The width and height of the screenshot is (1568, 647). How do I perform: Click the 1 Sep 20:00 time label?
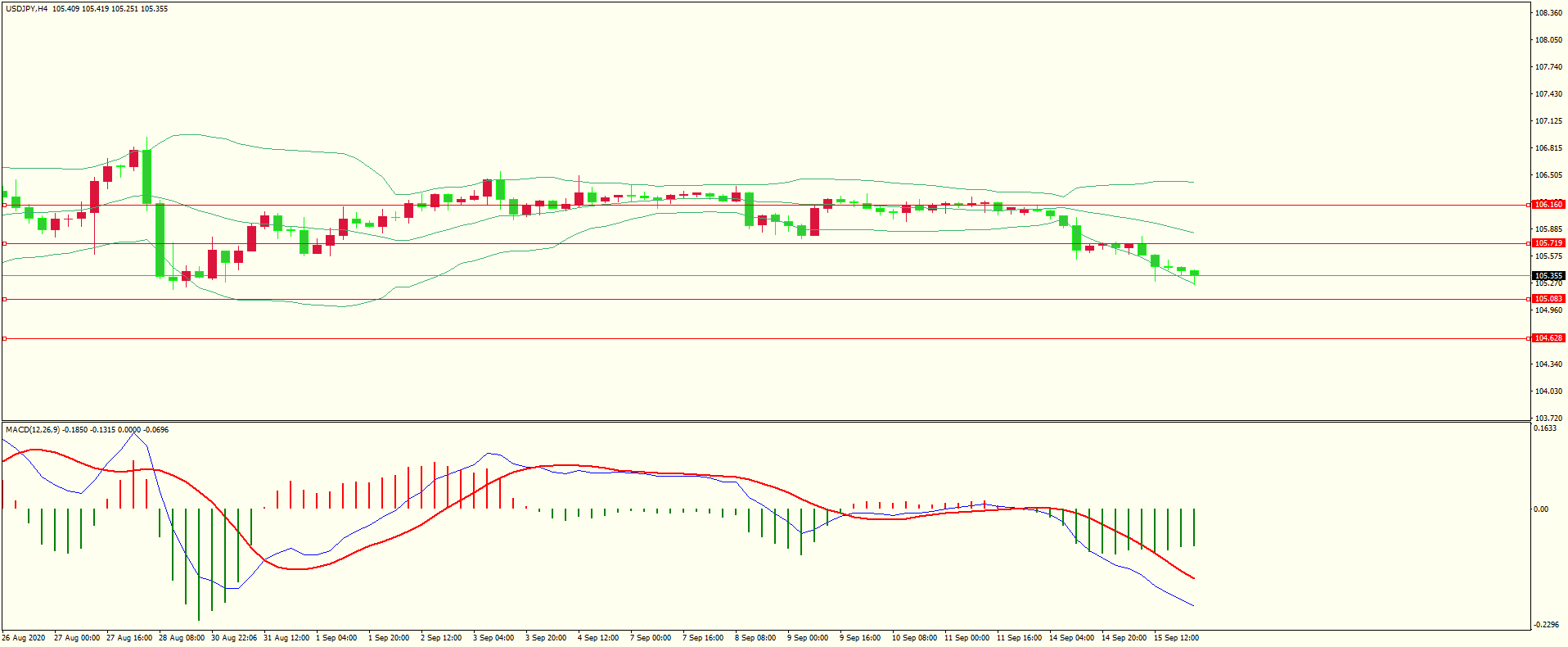[x=389, y=638]
